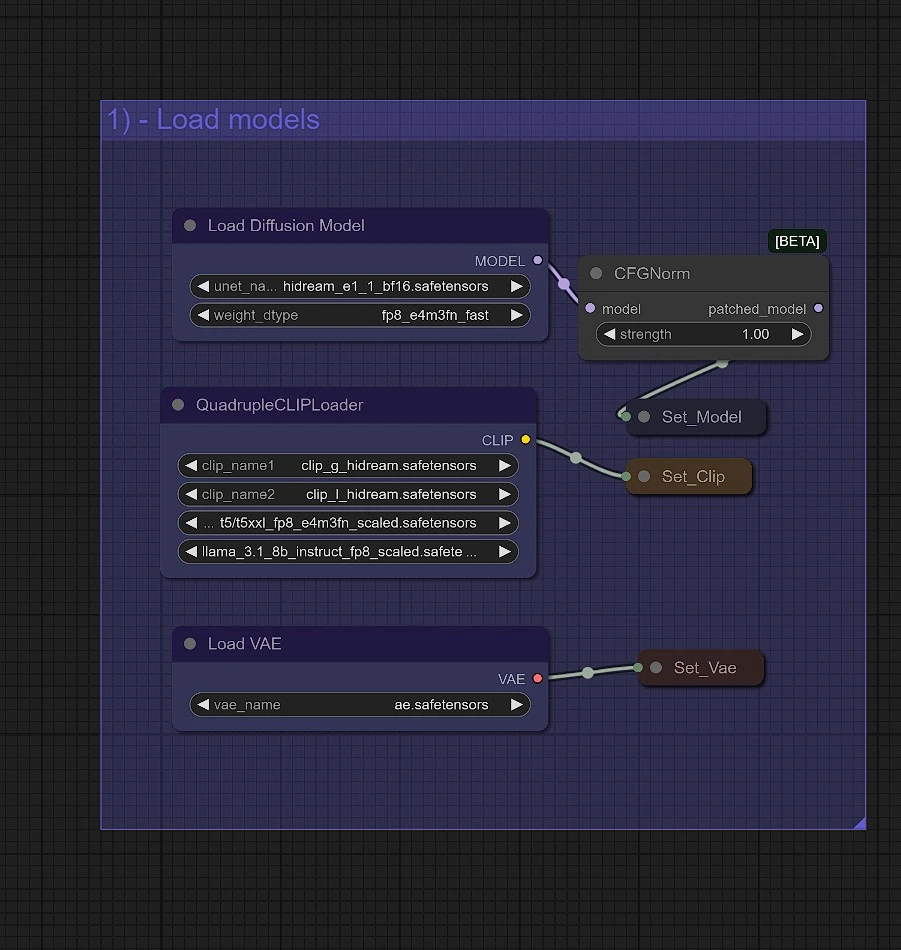Select the Set_Vae node
Image resolution: width=901 pixels, height=950 pixels.
701,668
